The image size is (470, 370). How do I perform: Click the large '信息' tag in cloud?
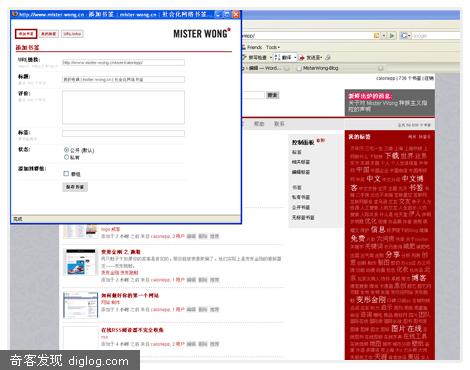click(378, 229)
